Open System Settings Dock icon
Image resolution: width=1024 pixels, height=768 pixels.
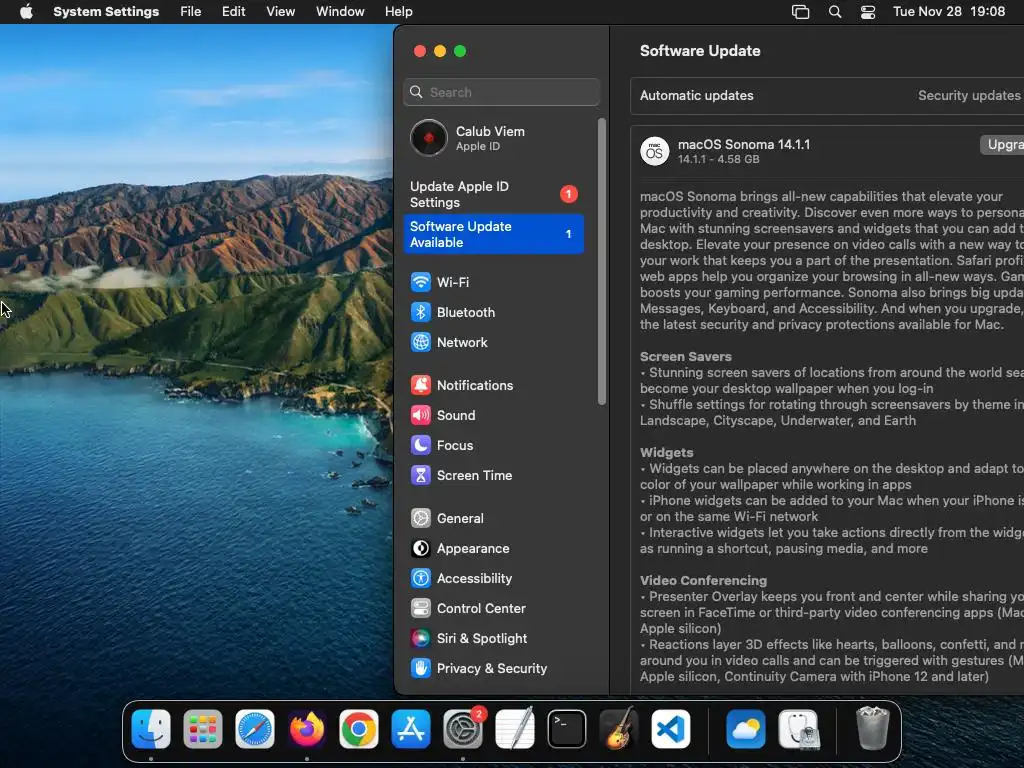[x=463, y=729]
